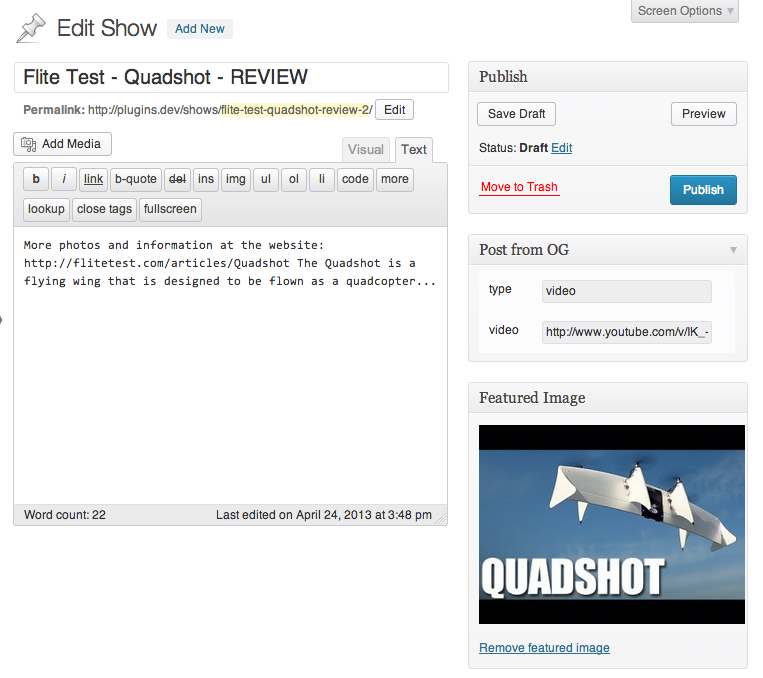Click the highlighted permalink slug text
Screen dimensions: 763x678
(x=296, y=110)
